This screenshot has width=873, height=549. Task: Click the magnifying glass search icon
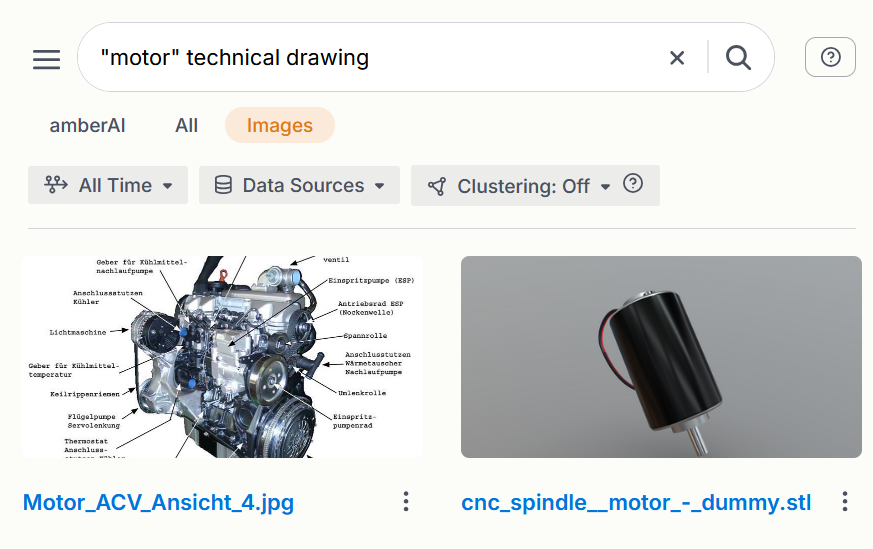click(x=738, y=58)
